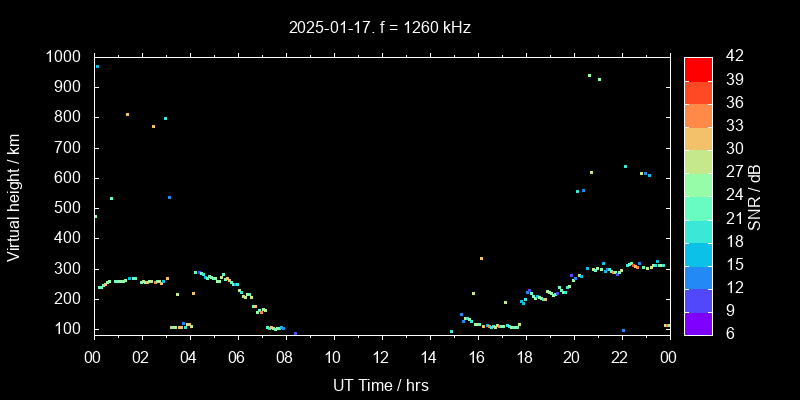800x400 pixels.
Task: Select the 'SNR / dB' colorbar label
Action: coord(755,196)
